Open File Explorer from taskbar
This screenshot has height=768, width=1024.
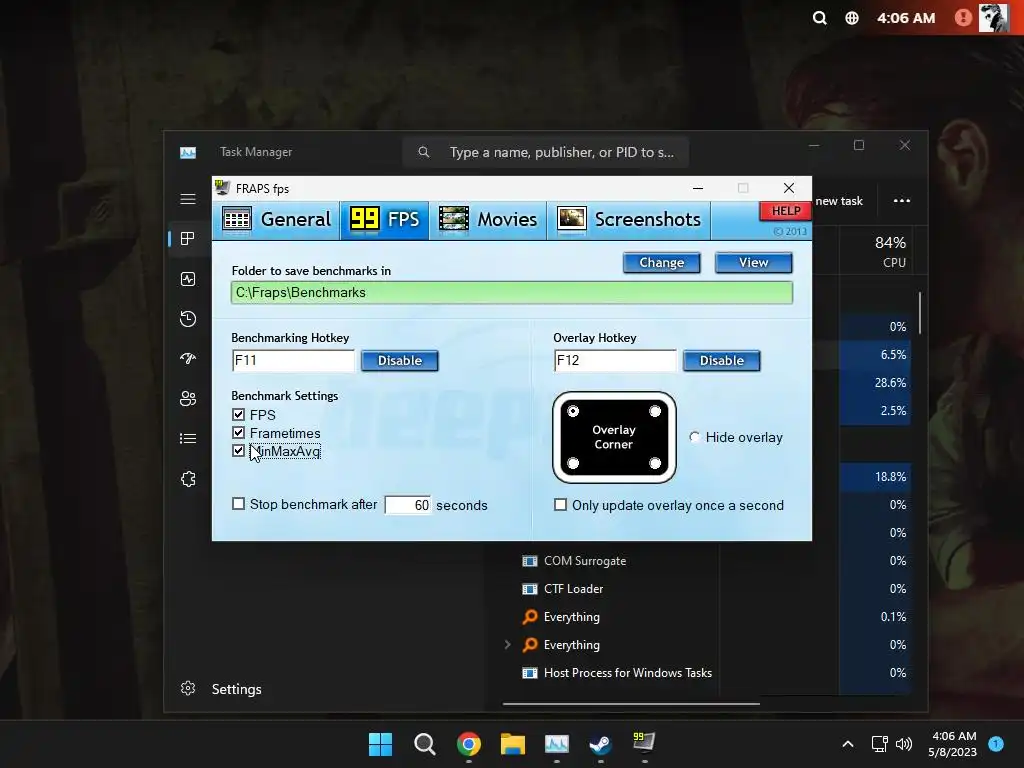pos(513,744)
